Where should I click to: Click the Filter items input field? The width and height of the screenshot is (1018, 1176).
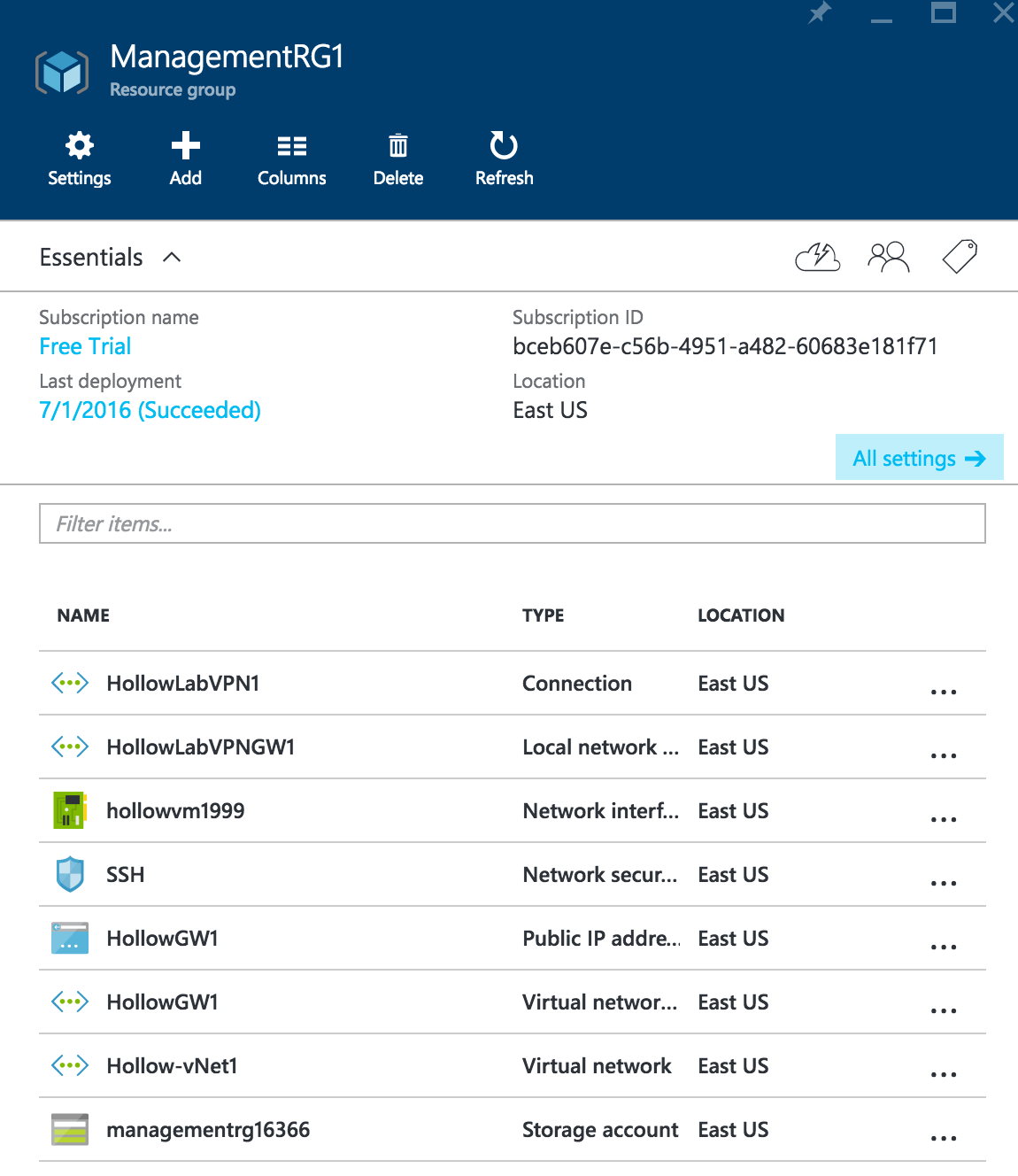pos(512,523)
